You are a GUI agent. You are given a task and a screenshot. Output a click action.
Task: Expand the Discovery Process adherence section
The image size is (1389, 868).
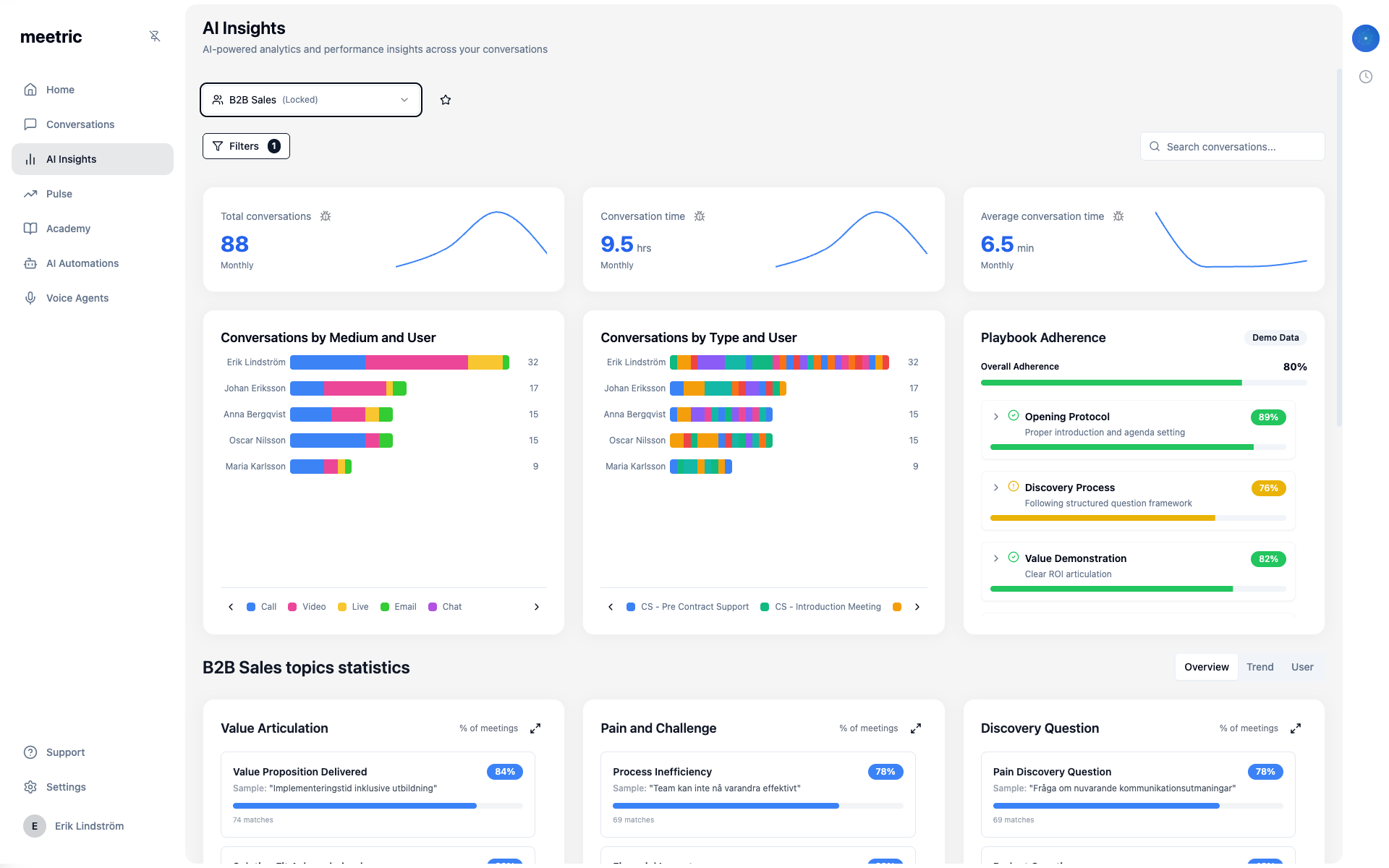995,487
